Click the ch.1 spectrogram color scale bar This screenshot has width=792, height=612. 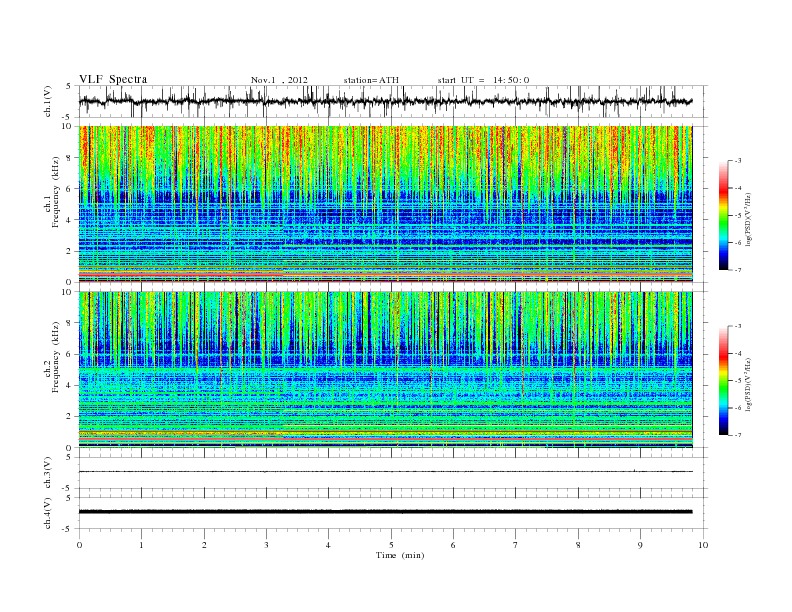pos(723,215)
